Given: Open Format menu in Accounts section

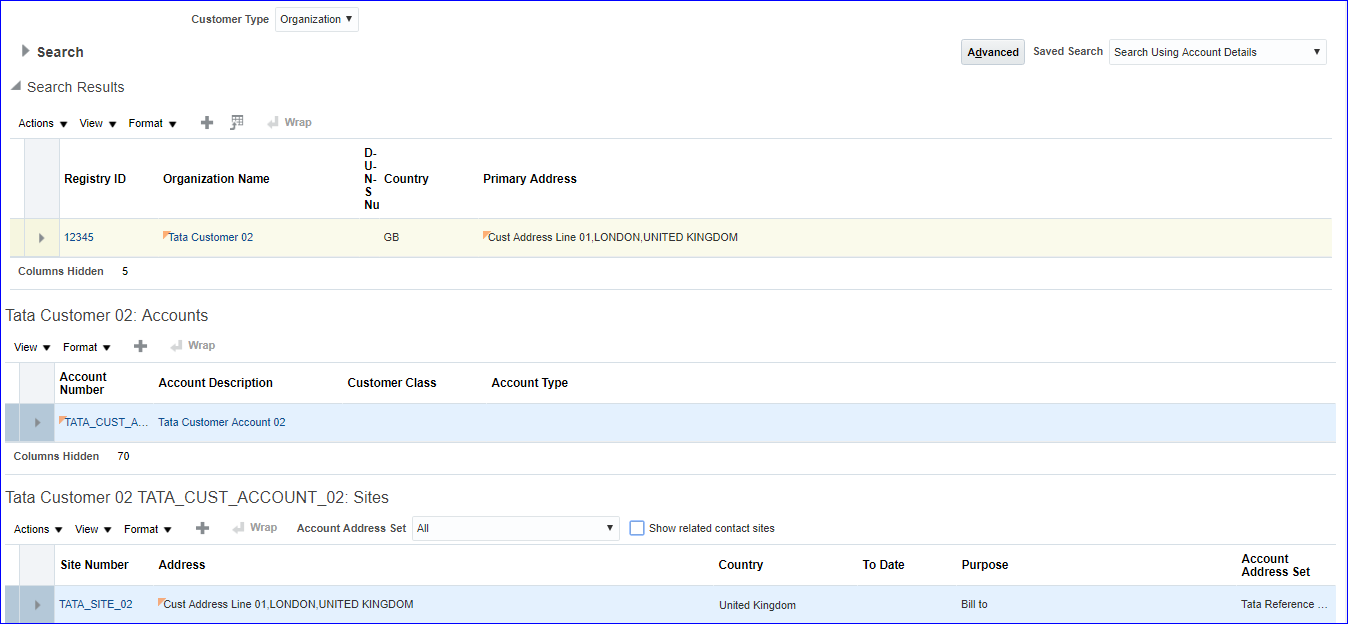Looking at the screenshot, I should click(x=87, y=347).
